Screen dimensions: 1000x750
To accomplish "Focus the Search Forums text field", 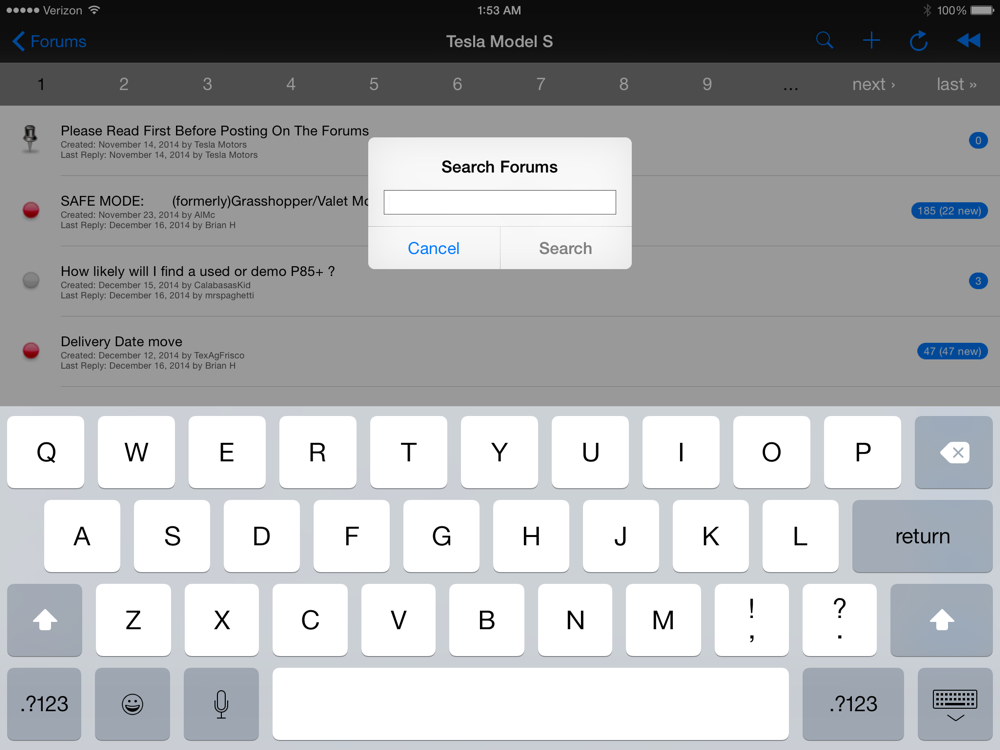I will pyautogui.click(x=499, y=202).
